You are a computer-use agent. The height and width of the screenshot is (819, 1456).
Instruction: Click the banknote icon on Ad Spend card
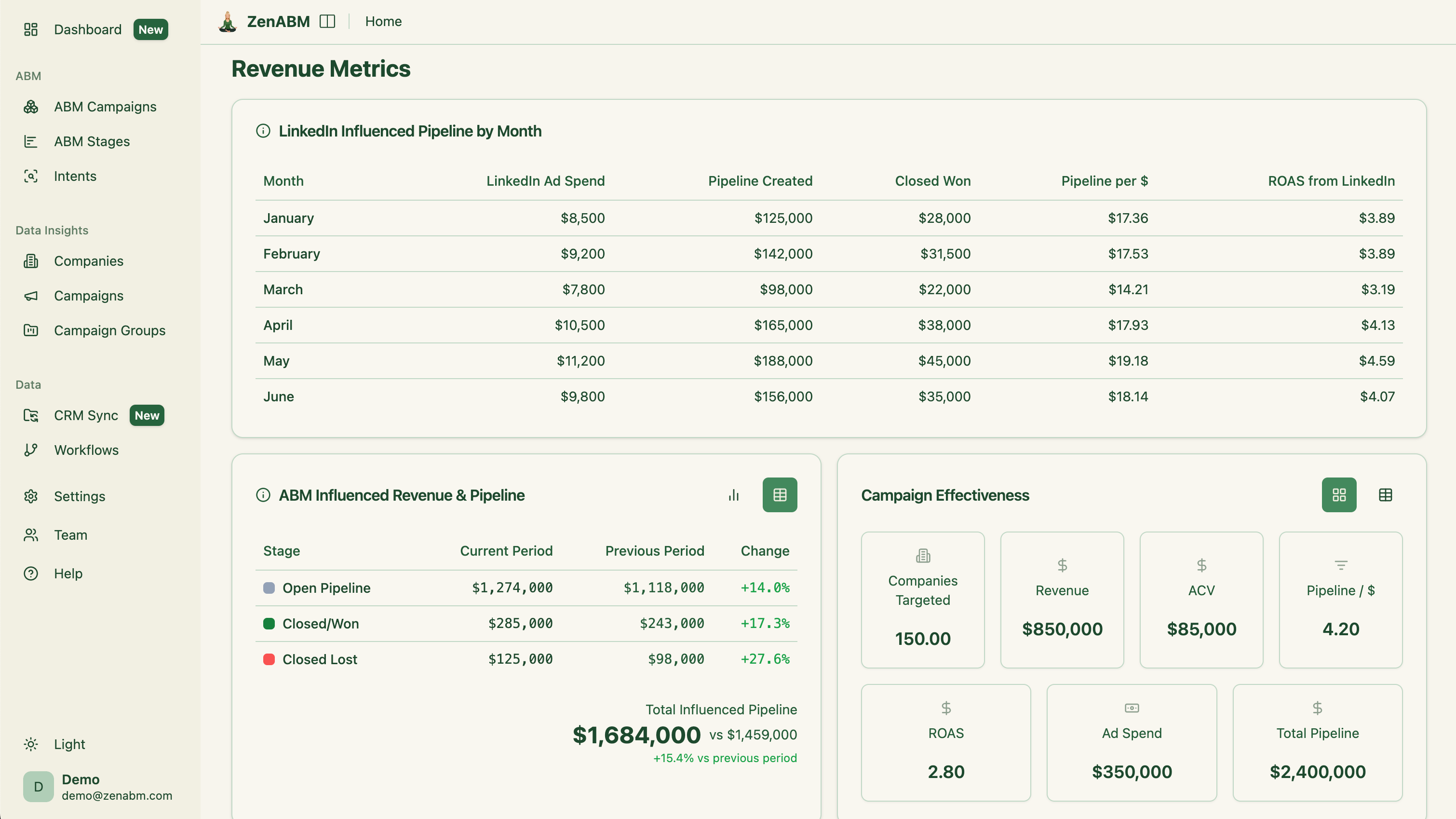(1132, 708)
